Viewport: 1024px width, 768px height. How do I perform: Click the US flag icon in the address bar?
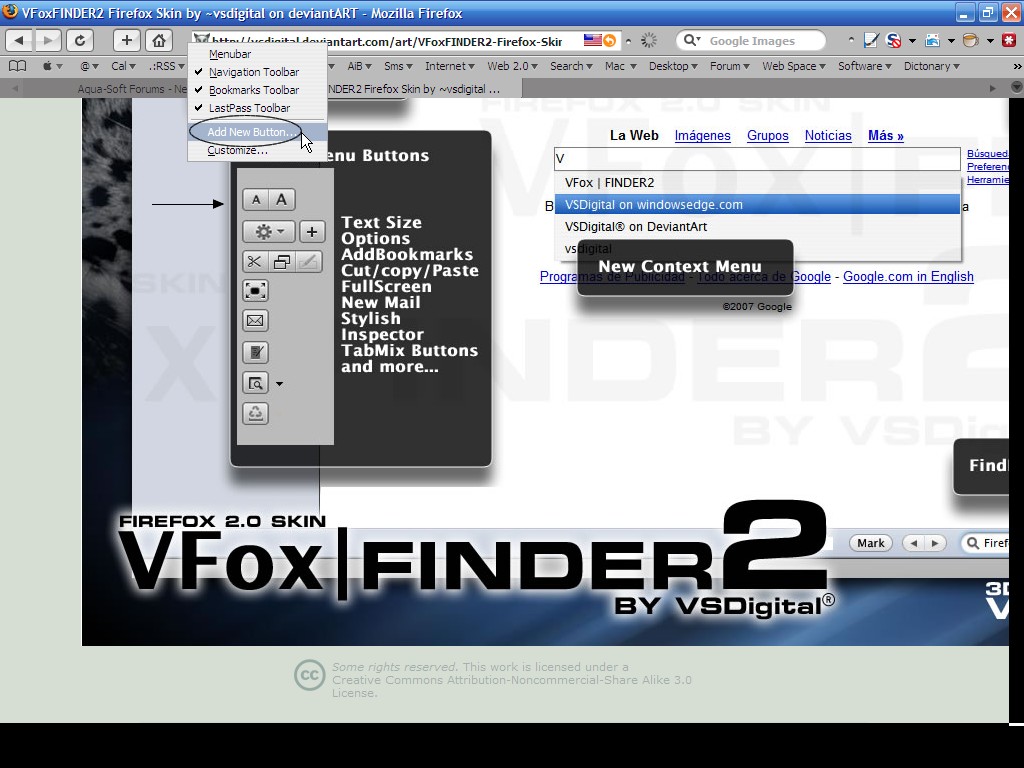point(592,40)
